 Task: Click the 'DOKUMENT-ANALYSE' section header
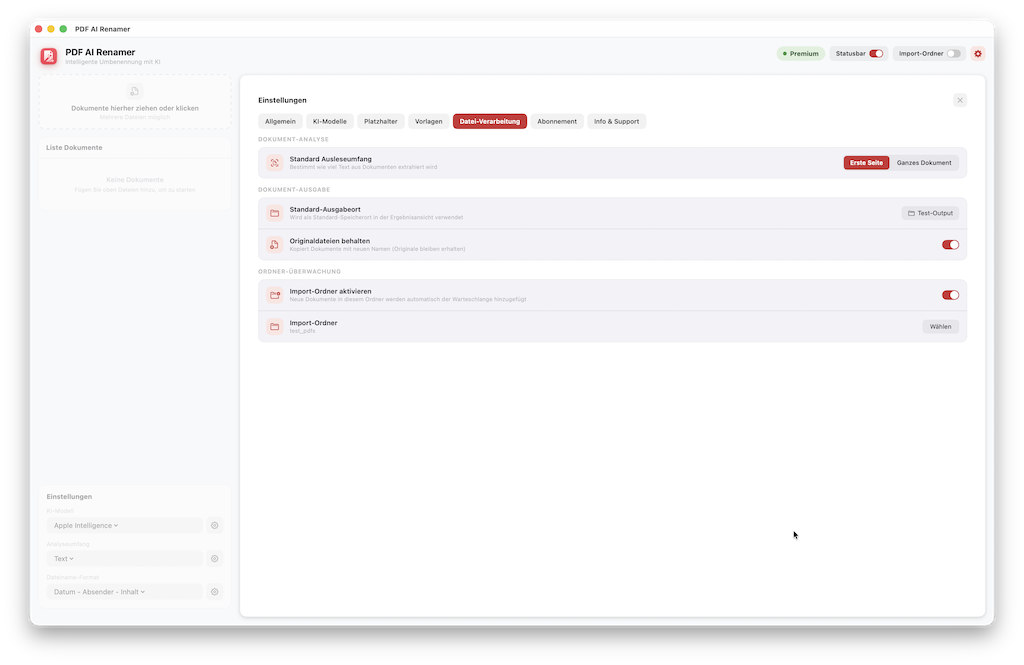[293, 139]
